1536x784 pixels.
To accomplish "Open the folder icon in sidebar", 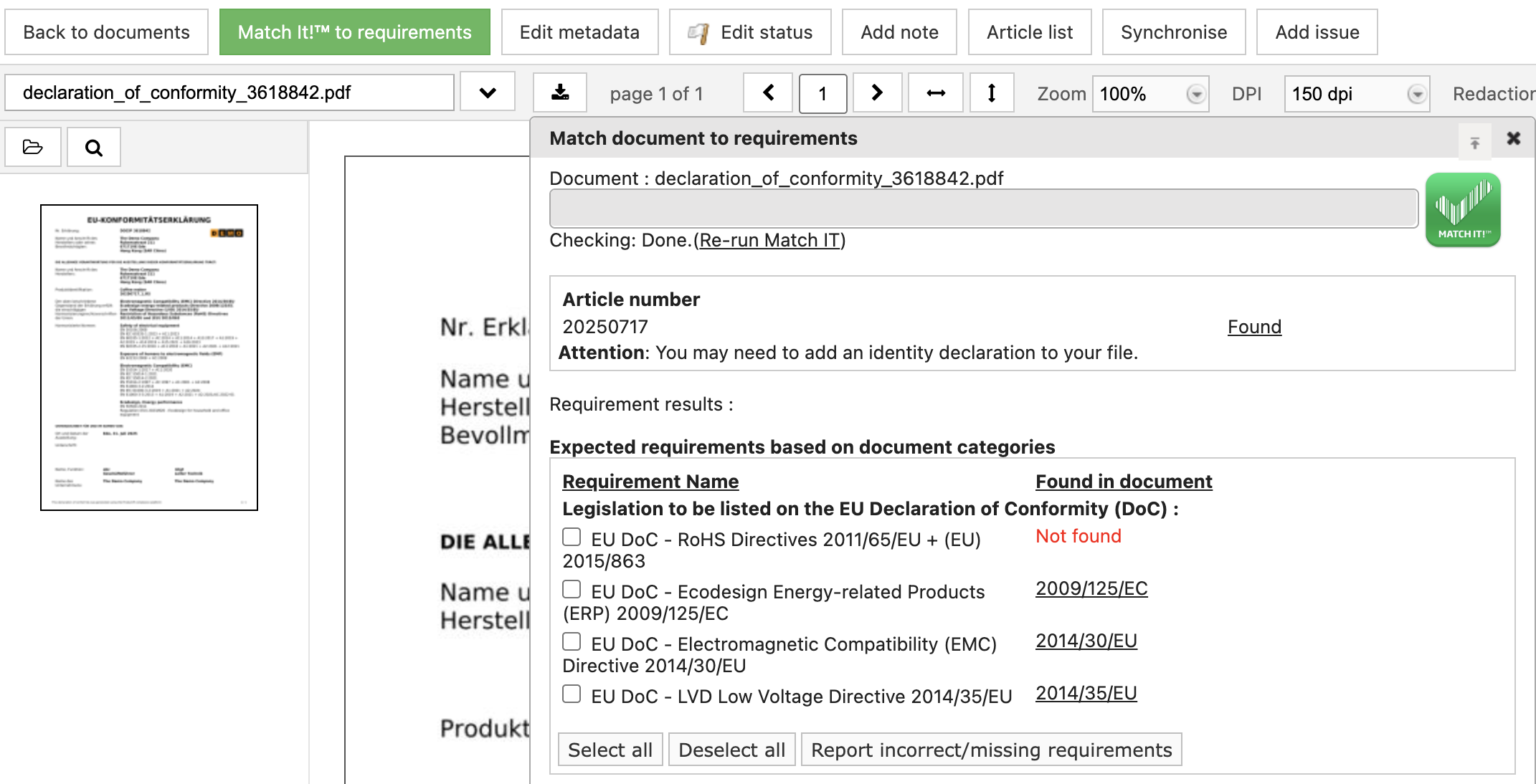I will coord(33,147).
